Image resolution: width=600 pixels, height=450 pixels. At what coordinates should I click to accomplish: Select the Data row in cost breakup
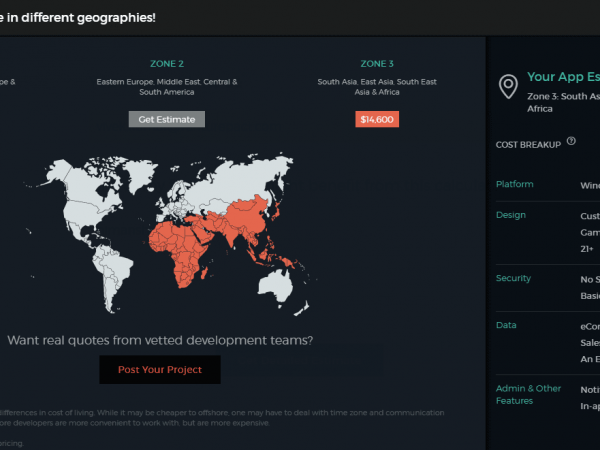(506, 325)
